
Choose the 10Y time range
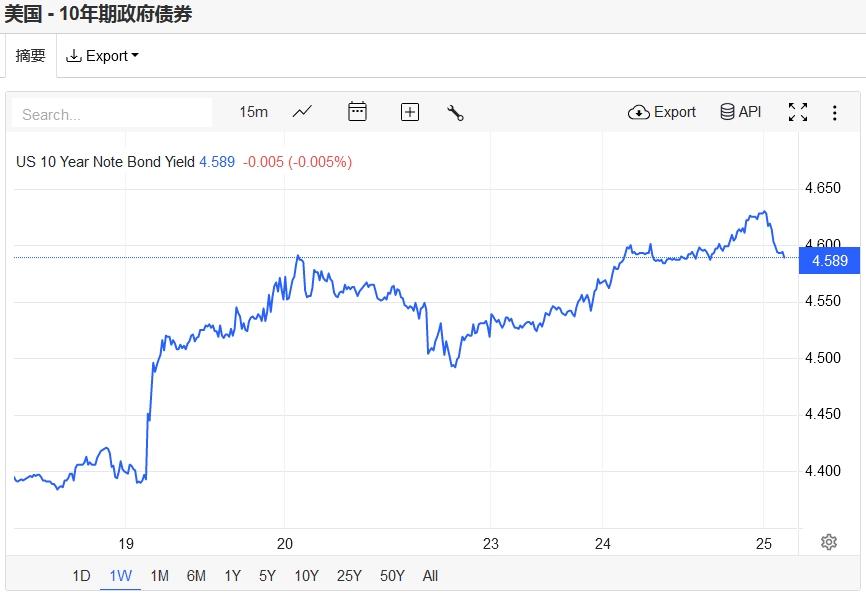pos(307,576)
